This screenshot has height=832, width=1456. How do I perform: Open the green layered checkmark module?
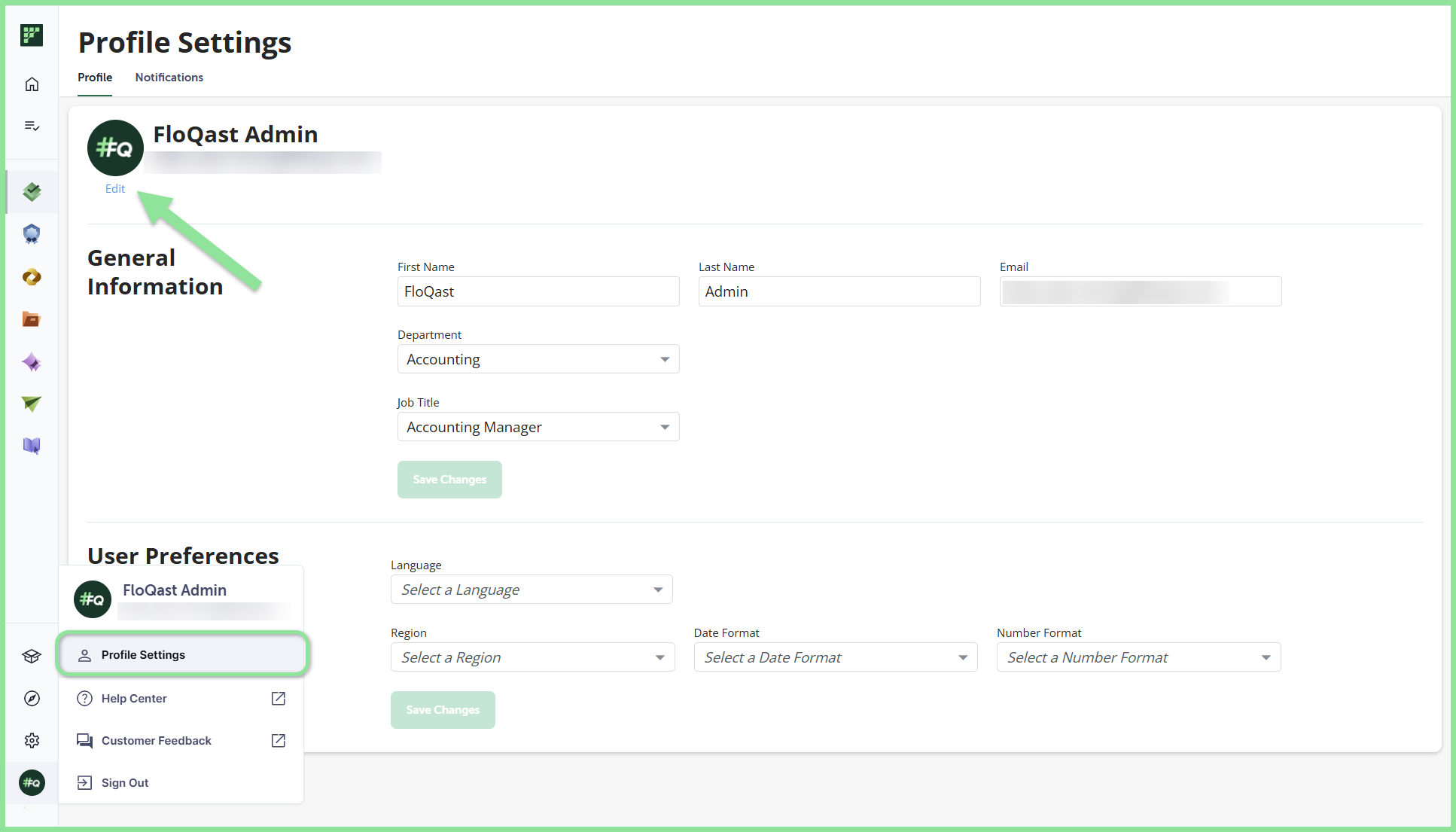32,192
